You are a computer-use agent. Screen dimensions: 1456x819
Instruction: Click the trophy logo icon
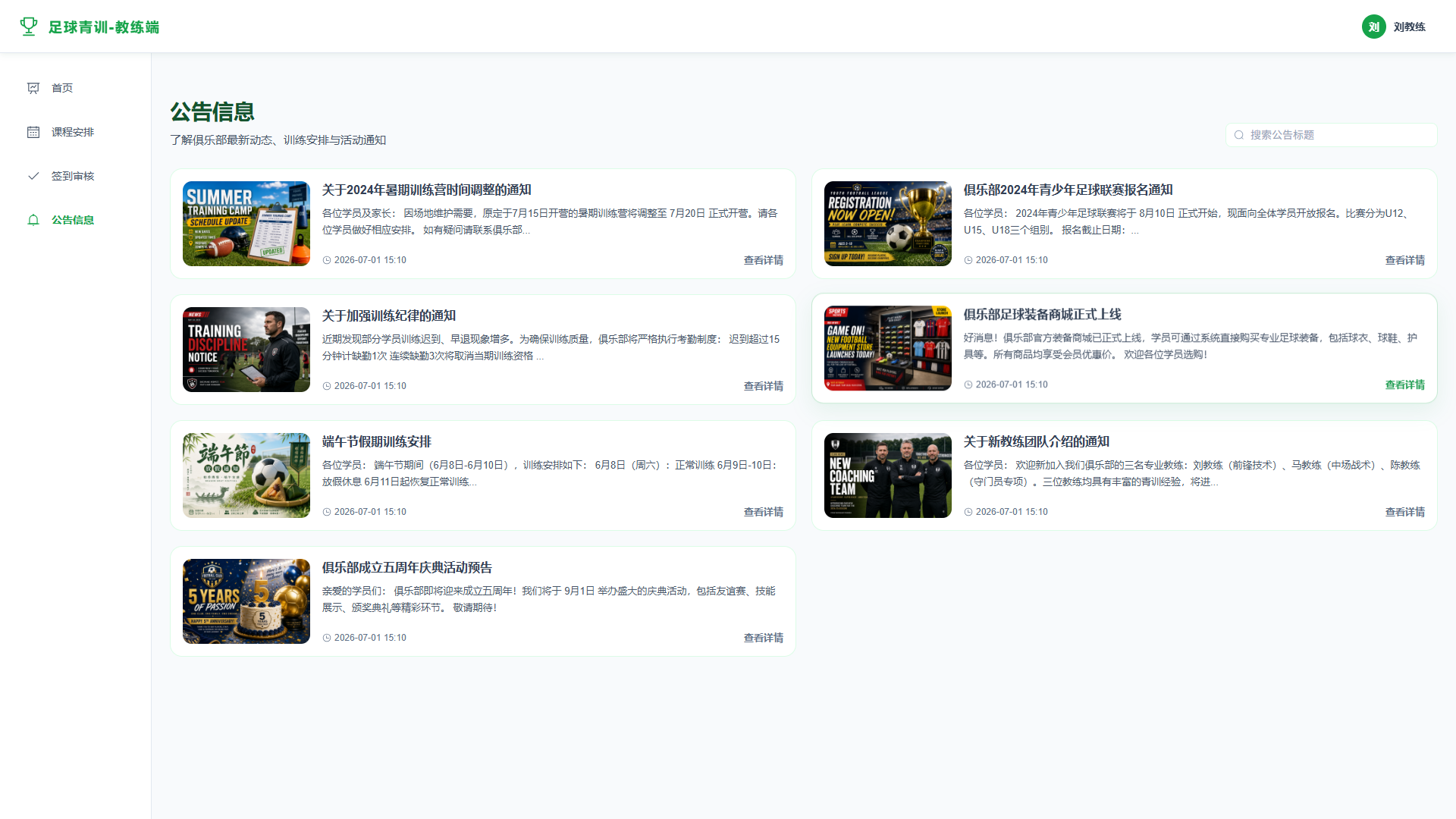pos(29,27)
